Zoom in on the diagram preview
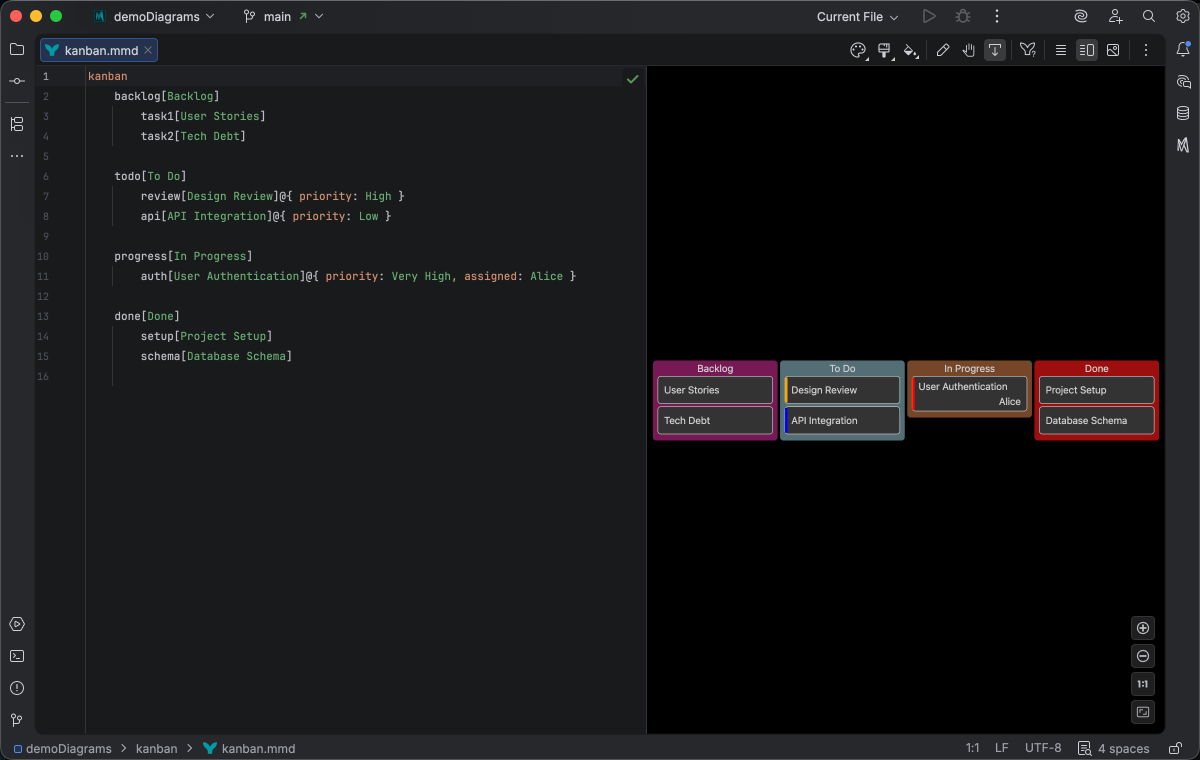 click(1143, 628)
